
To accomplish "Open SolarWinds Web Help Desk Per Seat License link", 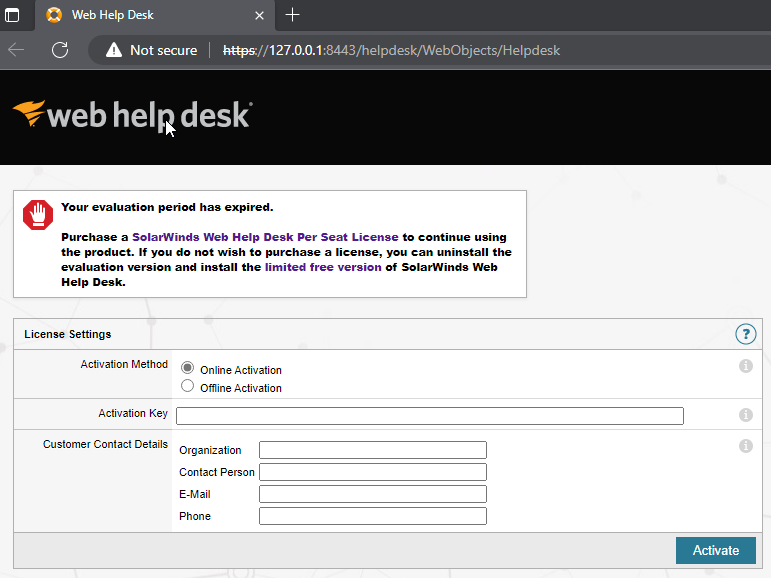I will point(265,237).
